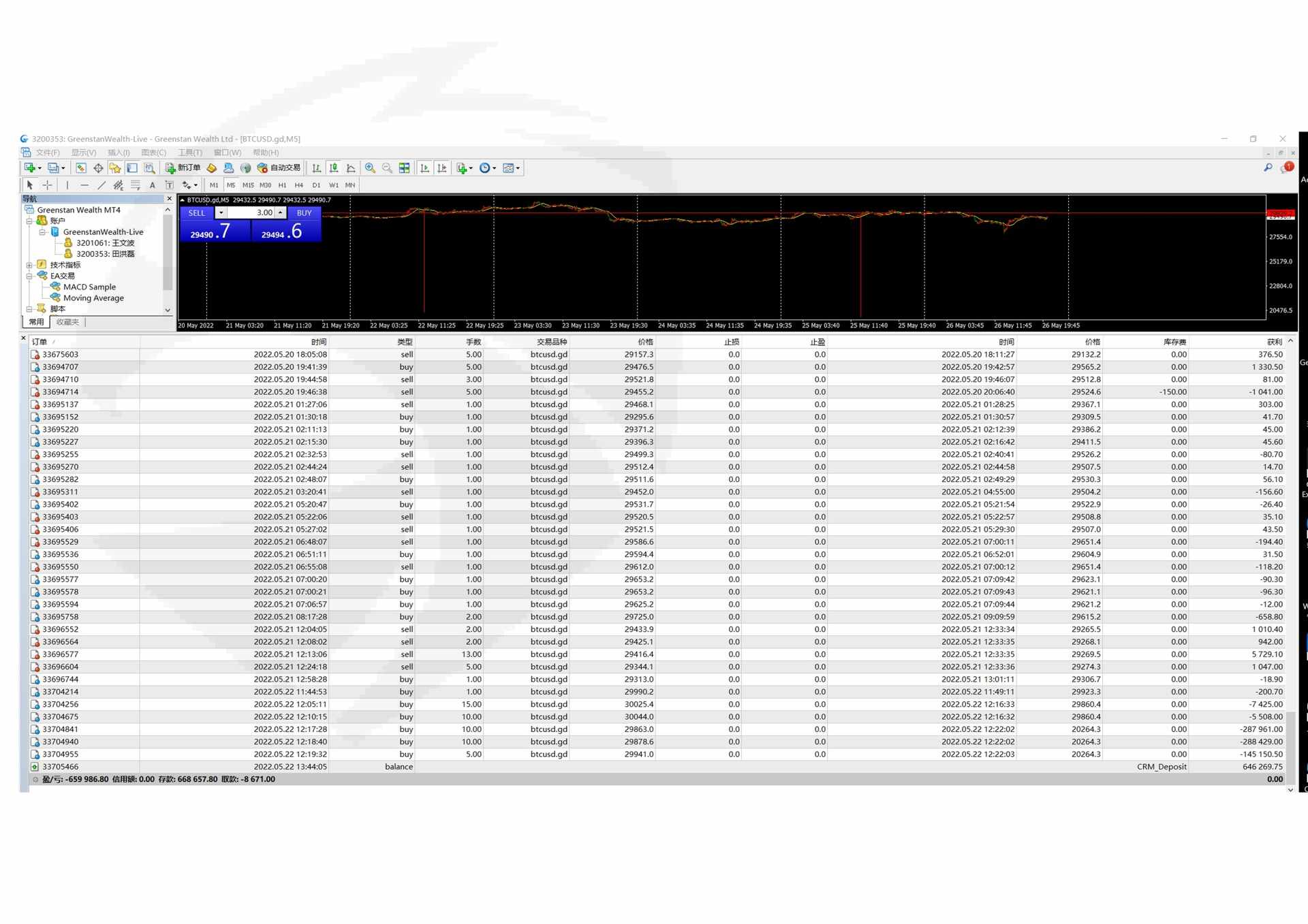
Task: Select account 3201061: 王文波
Action: pyautogui.click(x=105, y=243)
